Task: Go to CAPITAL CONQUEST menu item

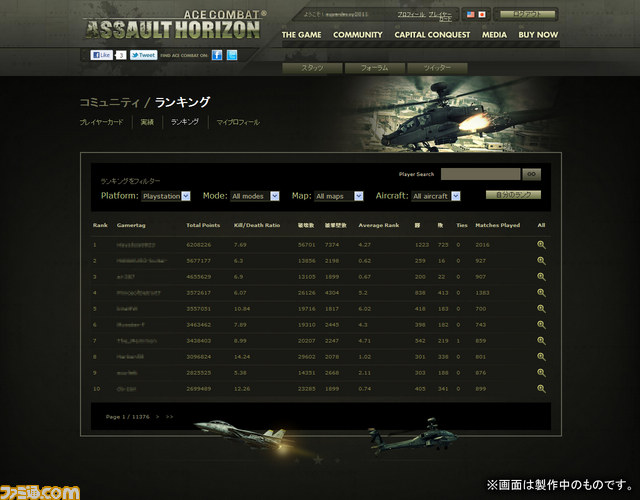Action: click(x=432, y=35)
